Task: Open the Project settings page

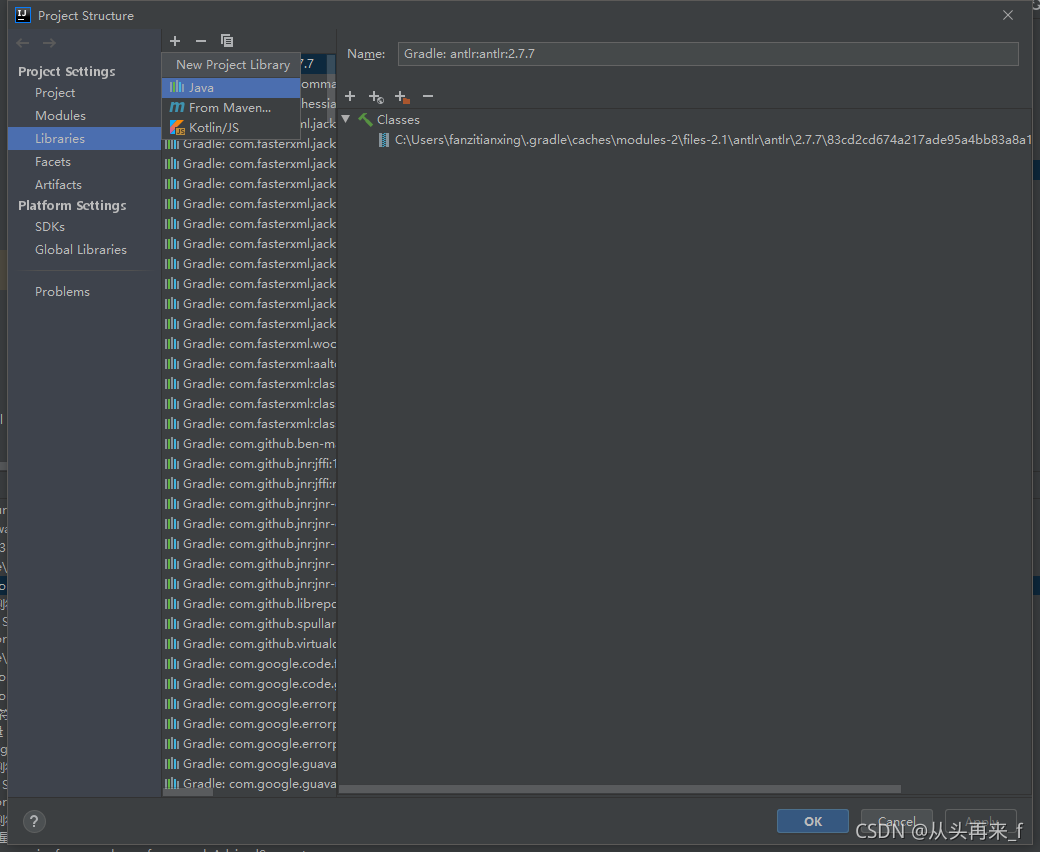Action: [55, 93]
